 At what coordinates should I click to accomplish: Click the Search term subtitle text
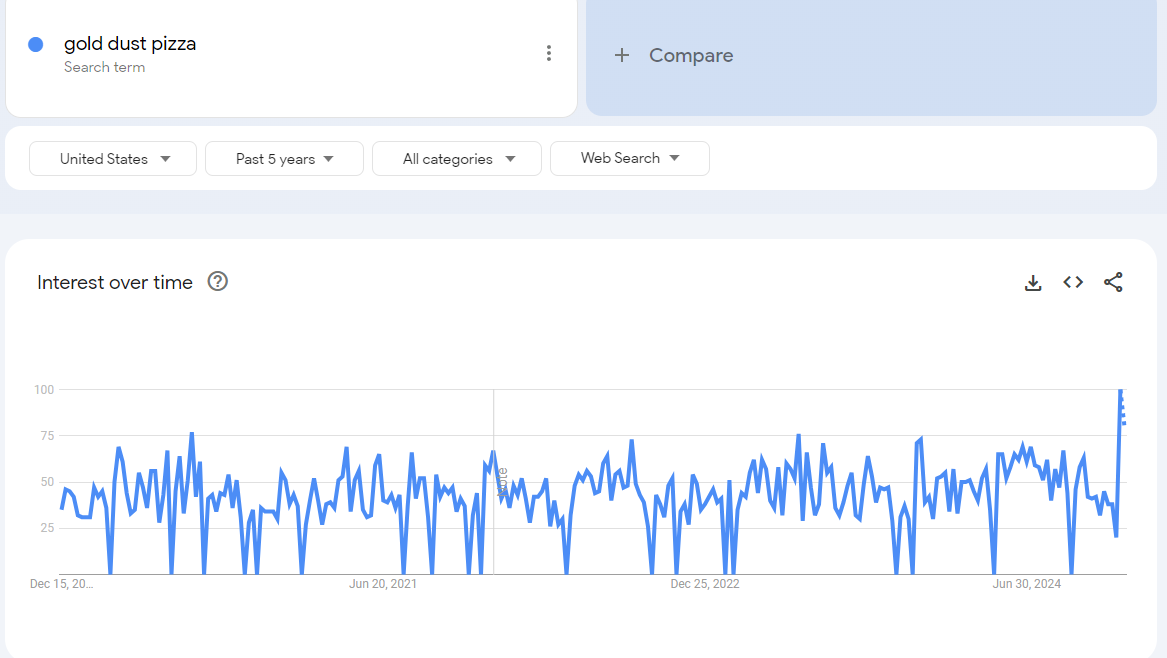104,68
